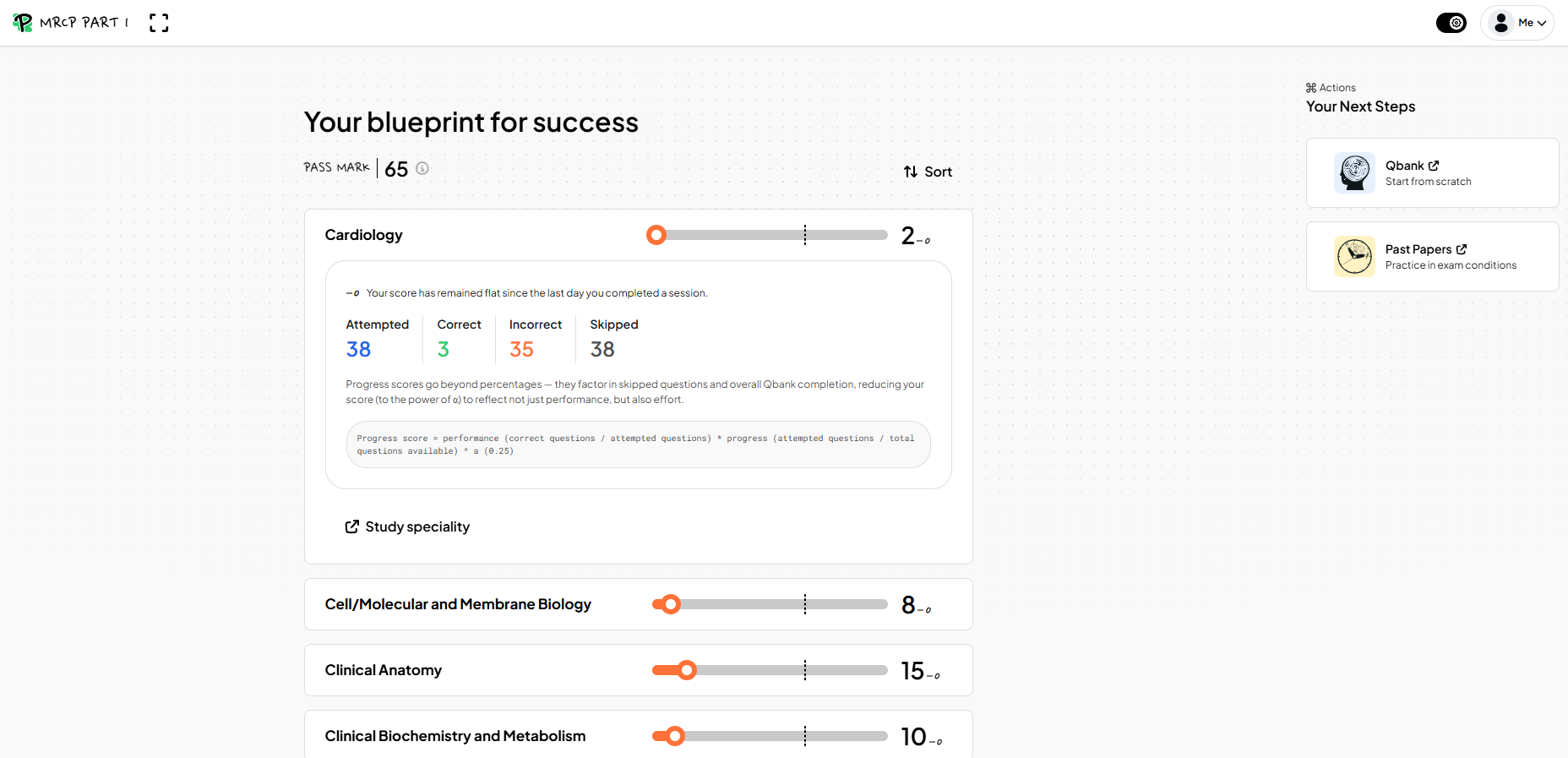Click the Qbank brain head icon
Screen dimensions: 1568x758
click(x=1355, y=172)
